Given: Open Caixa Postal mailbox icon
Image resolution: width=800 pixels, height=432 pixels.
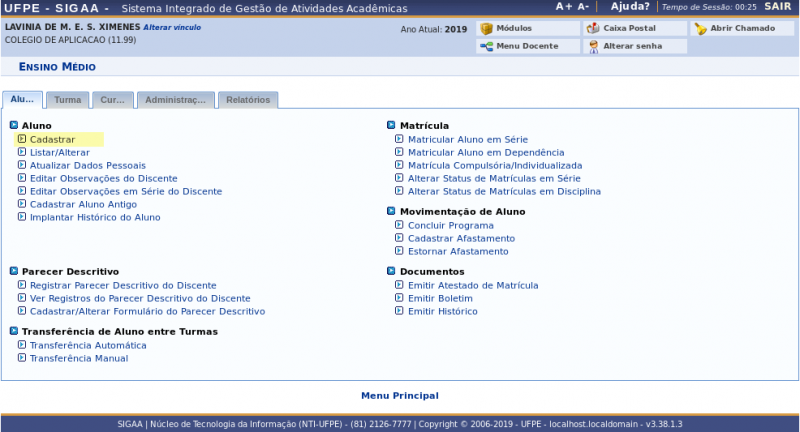Looking at the screenshot, I should pos(593,29).
